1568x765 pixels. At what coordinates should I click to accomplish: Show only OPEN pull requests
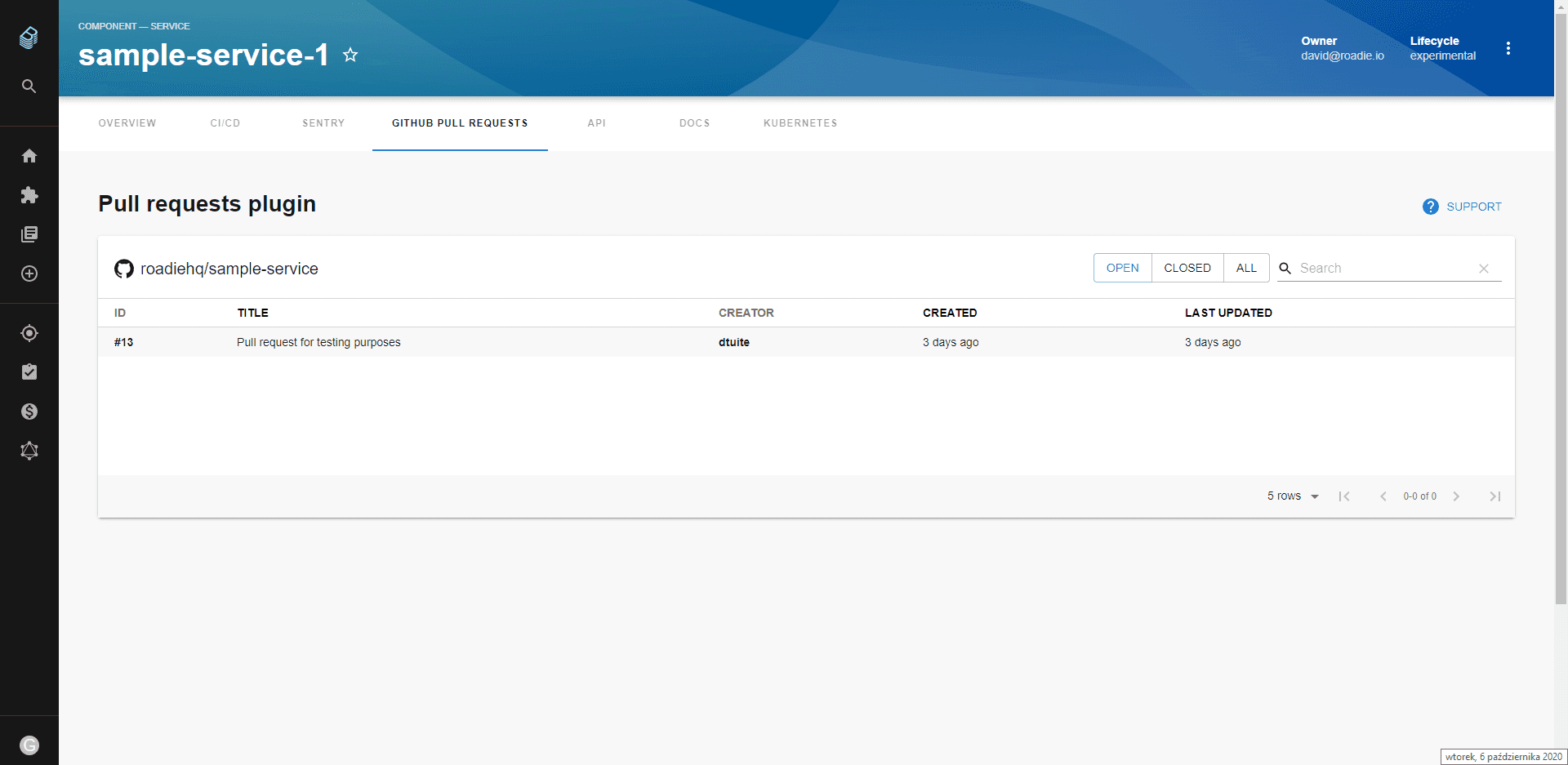[1122, 268]
